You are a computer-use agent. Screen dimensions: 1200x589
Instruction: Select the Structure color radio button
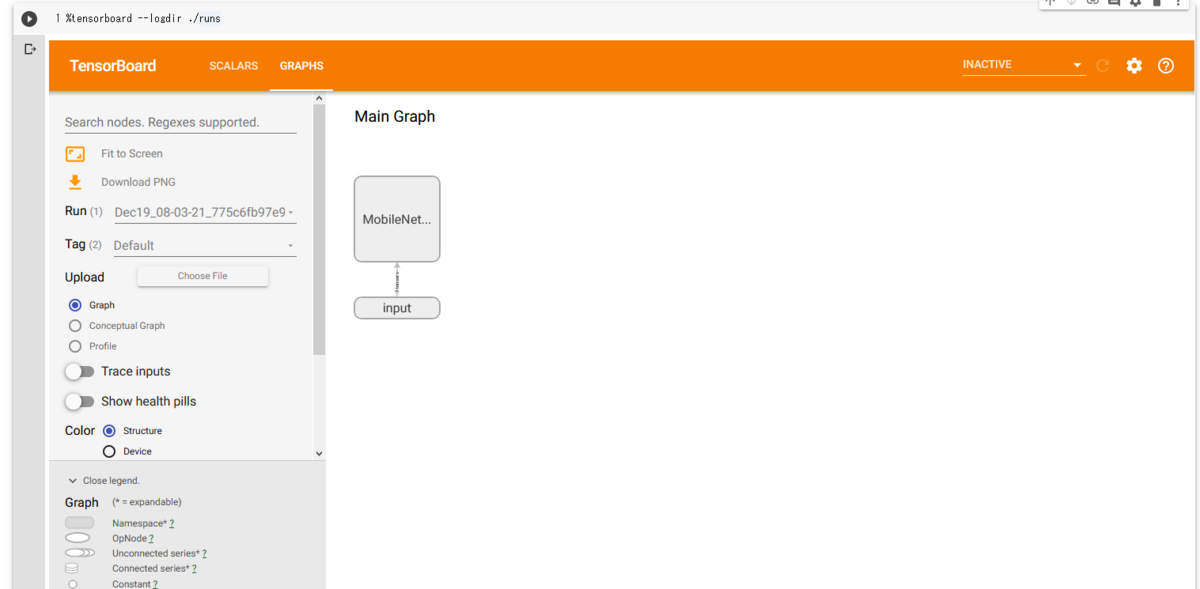click(x=109, y=431)
